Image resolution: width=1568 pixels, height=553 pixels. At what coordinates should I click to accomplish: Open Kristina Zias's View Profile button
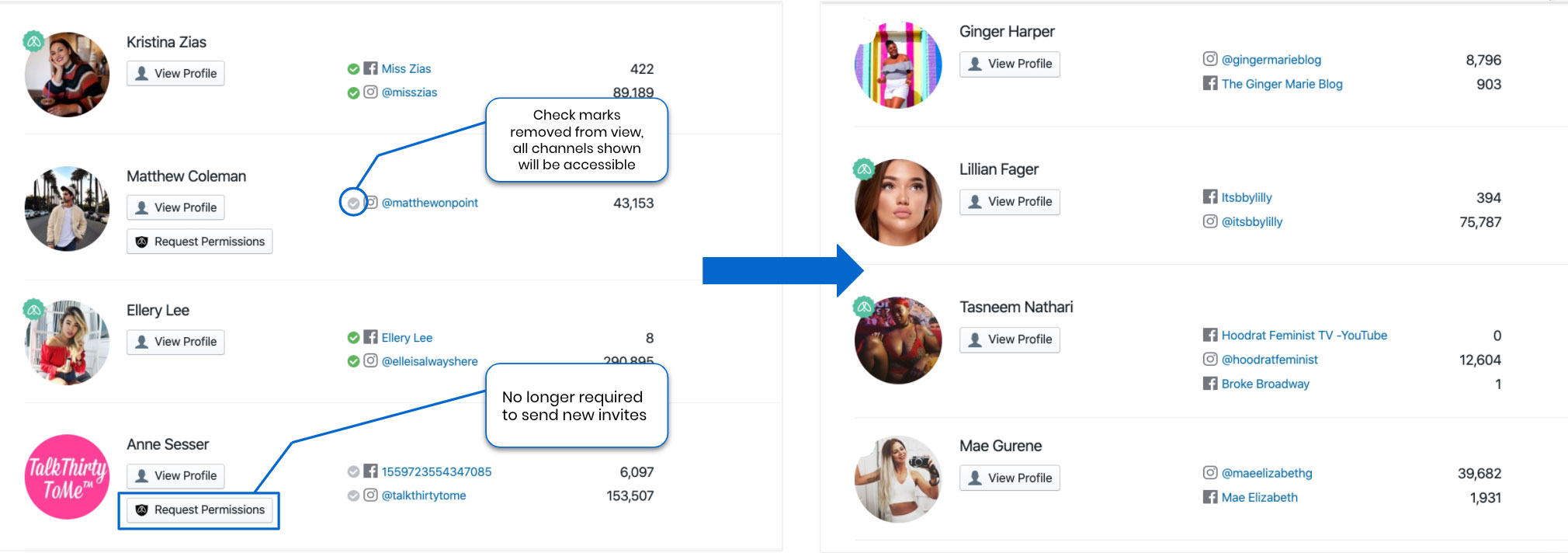(175, 73)
